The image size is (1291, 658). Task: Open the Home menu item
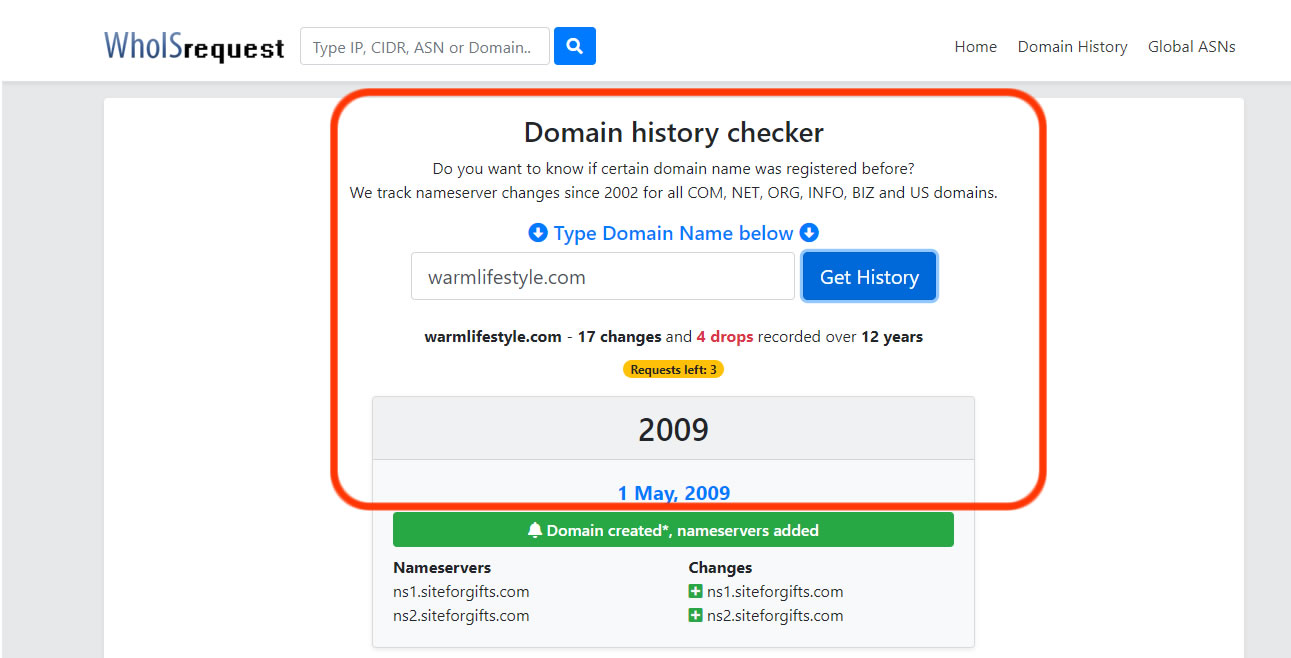(976, 46)
